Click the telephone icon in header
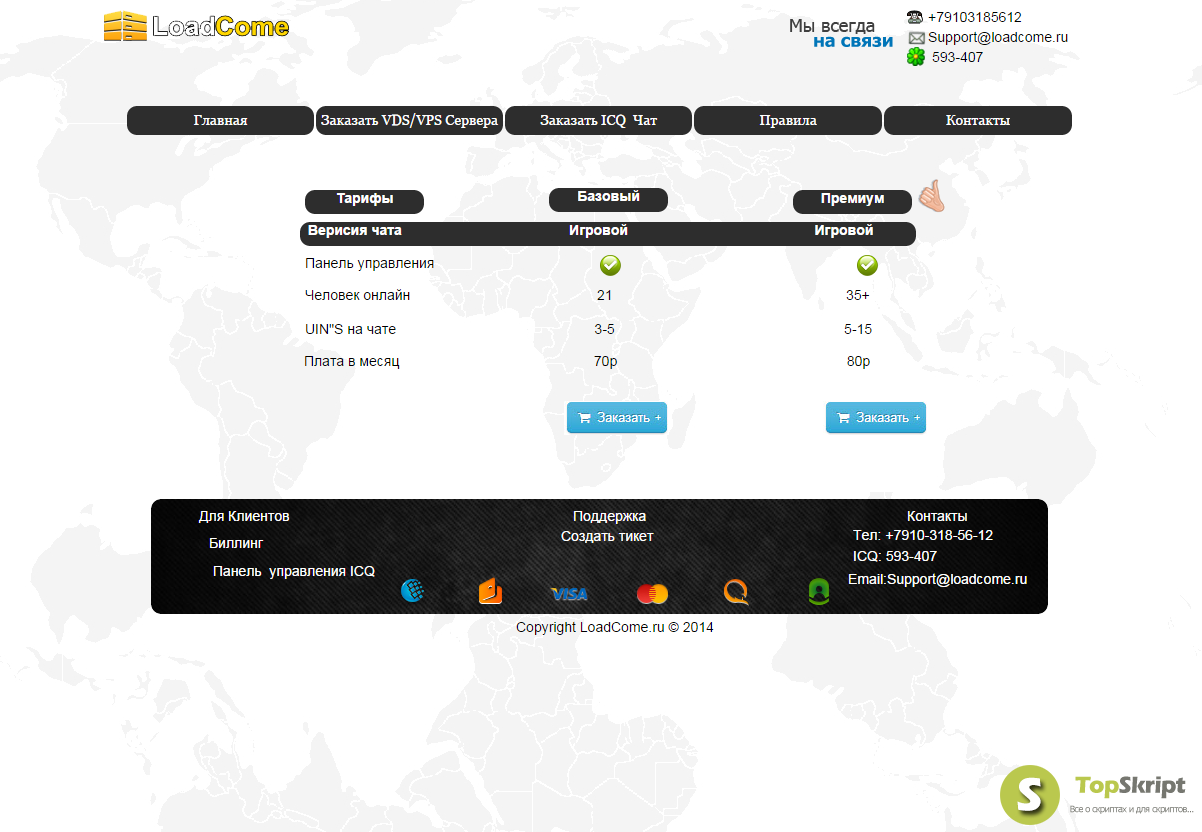 915,17
